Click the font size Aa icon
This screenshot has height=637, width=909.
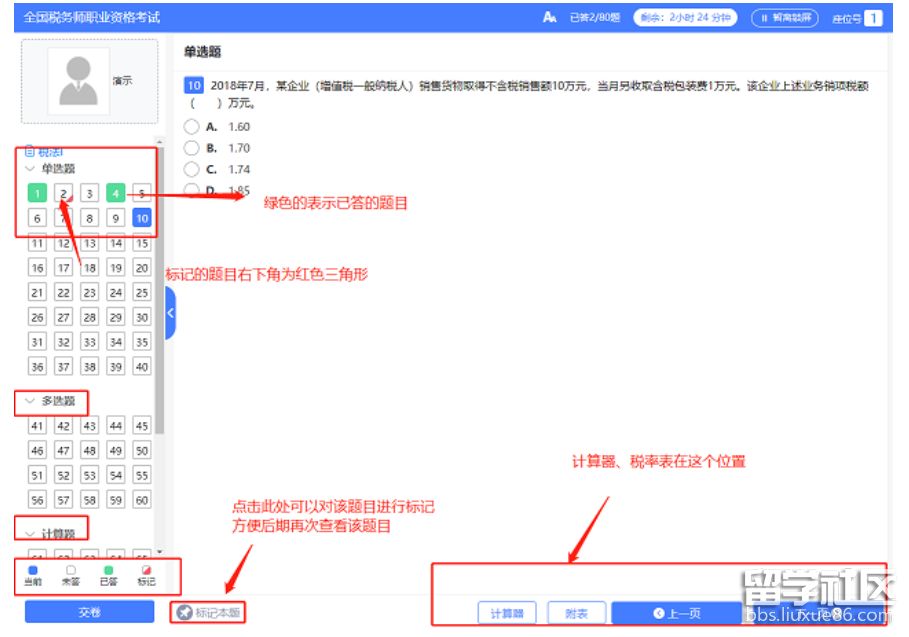(x=549, y=17)
